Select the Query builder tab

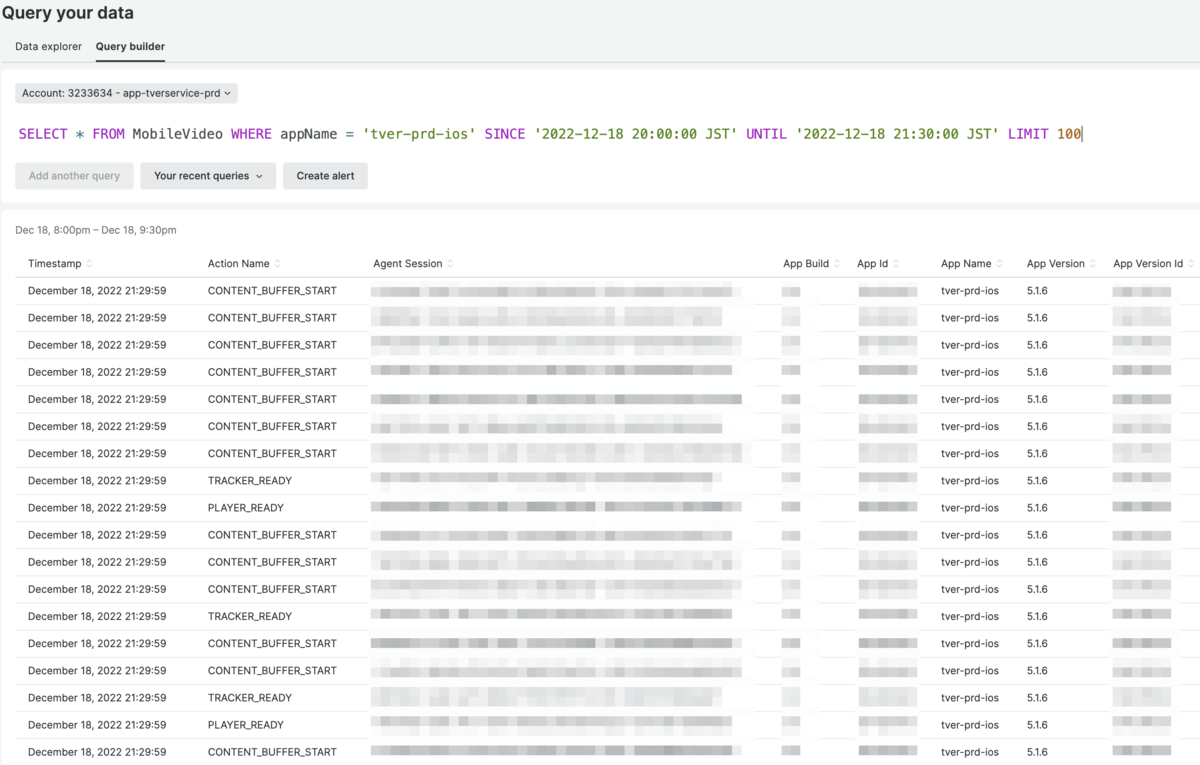click(129, 46)
